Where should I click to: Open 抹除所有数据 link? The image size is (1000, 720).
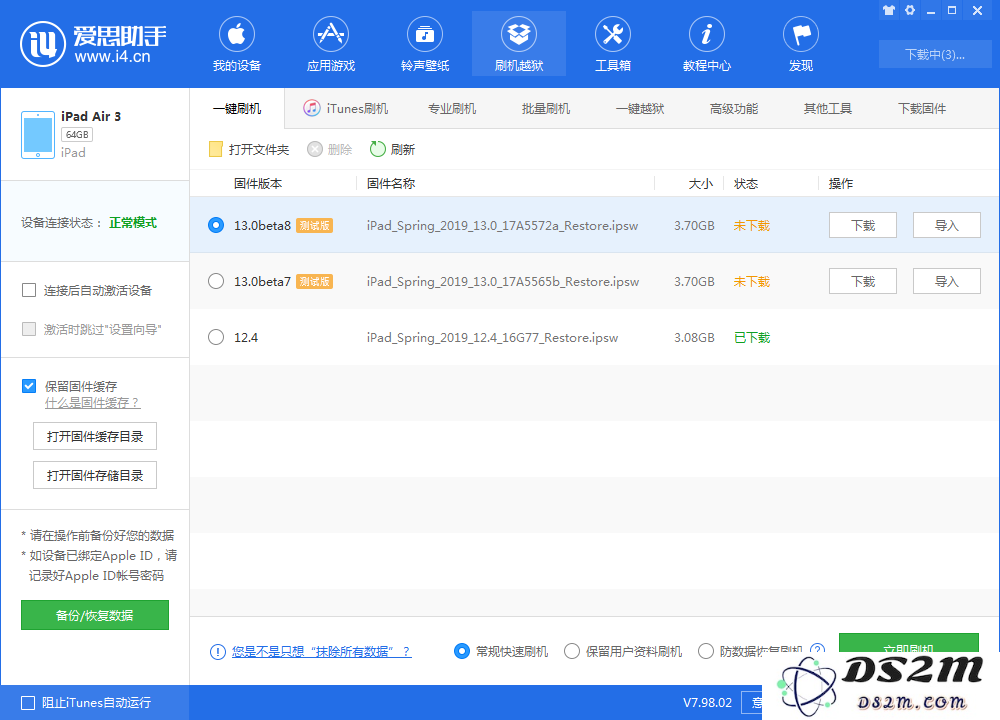pyautogui.click(x=321, y=652)
